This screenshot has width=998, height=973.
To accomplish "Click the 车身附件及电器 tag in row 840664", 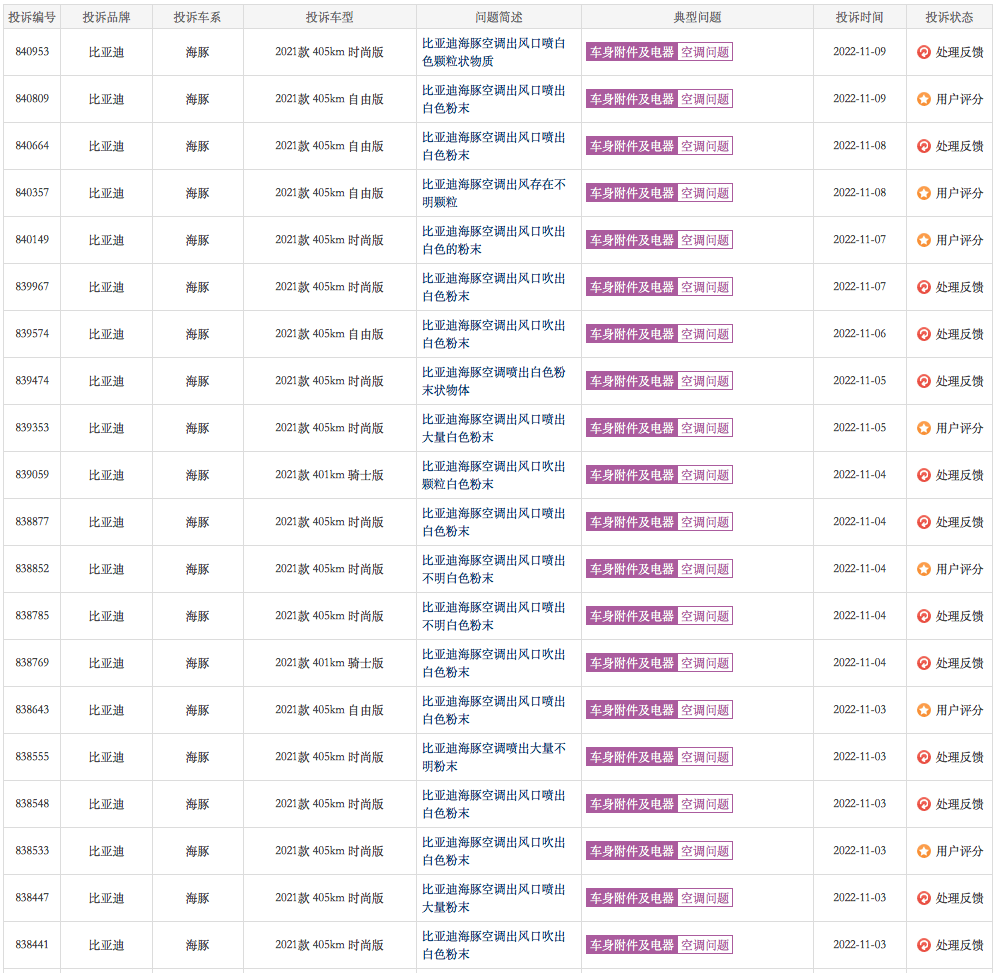I will 631,146.
